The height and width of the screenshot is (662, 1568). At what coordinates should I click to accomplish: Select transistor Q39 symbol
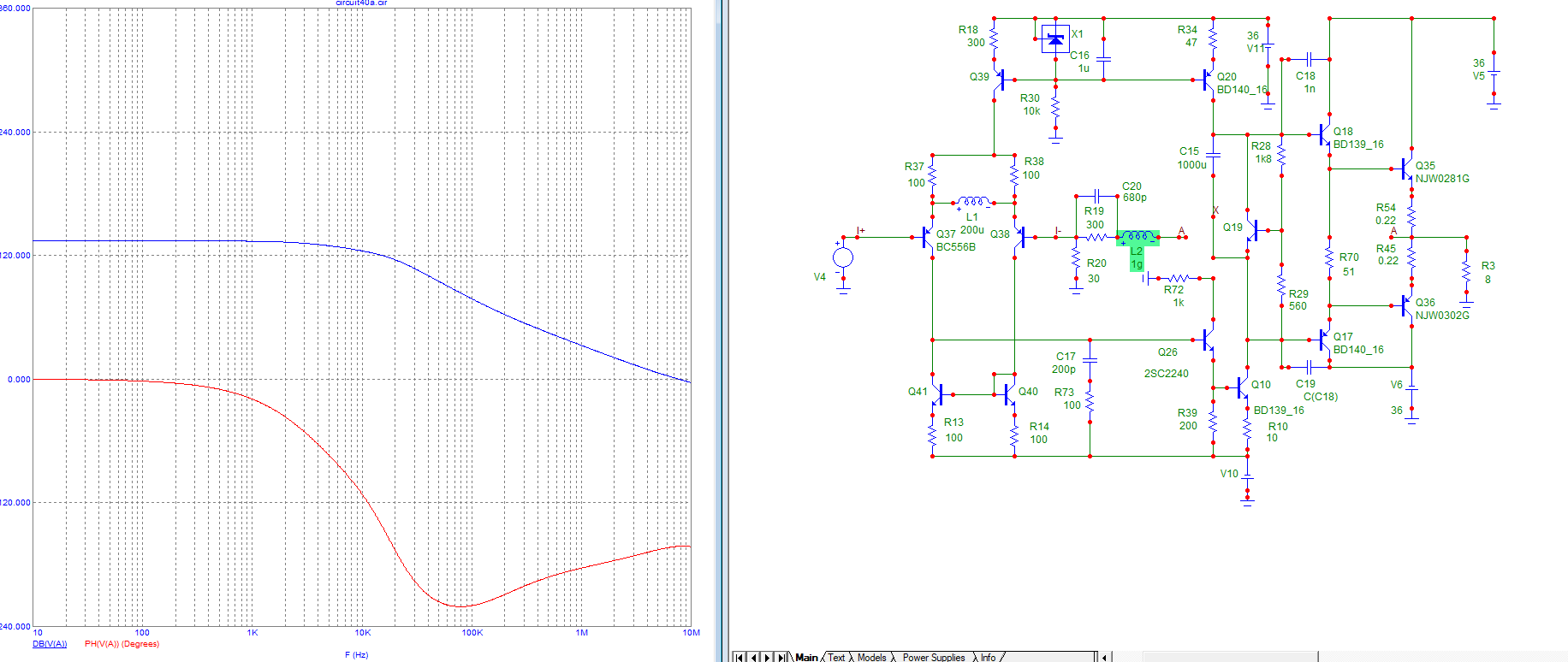click(1000, 80)
